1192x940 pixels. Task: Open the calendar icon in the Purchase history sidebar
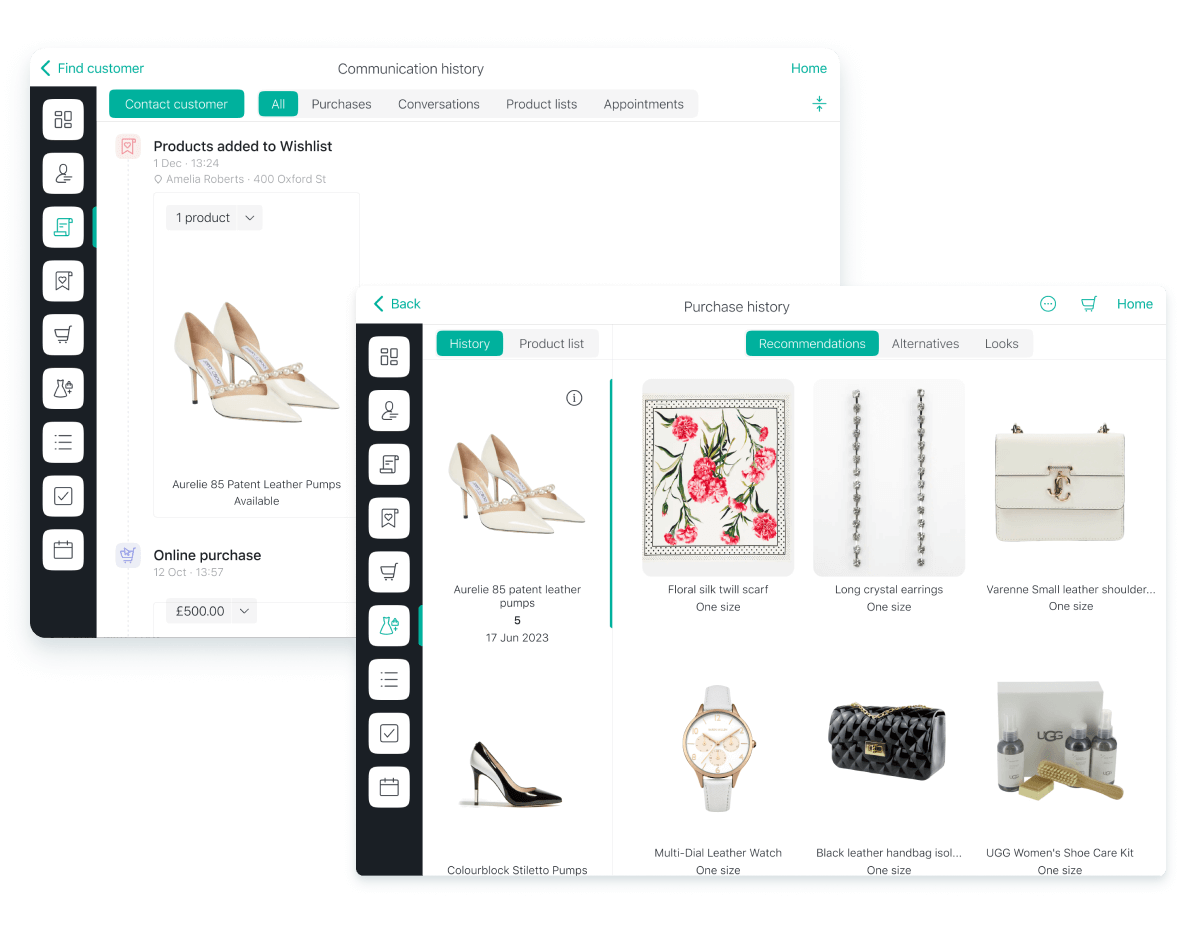click(389, 787)
